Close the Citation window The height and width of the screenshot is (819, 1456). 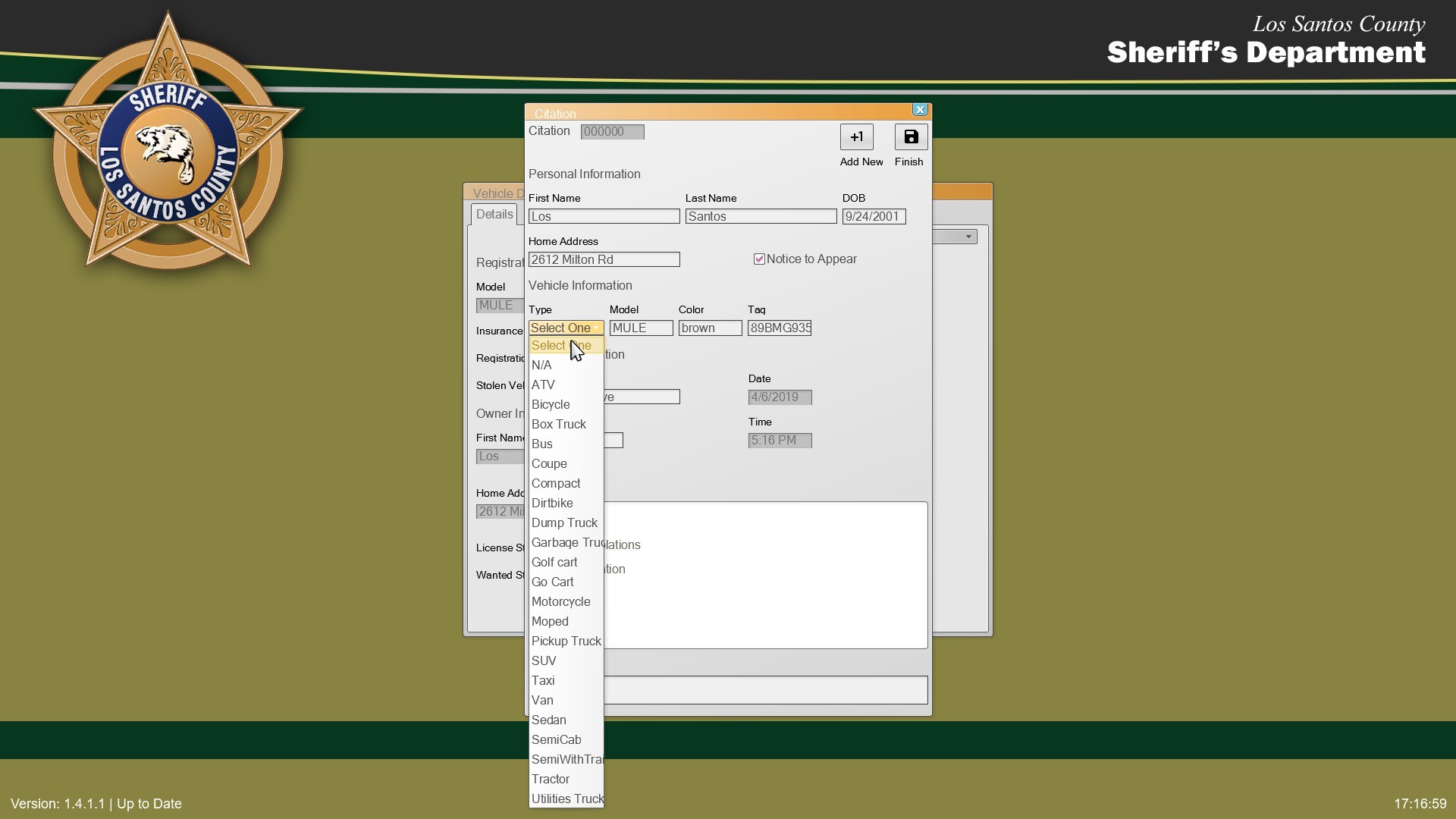coord(920,110)
